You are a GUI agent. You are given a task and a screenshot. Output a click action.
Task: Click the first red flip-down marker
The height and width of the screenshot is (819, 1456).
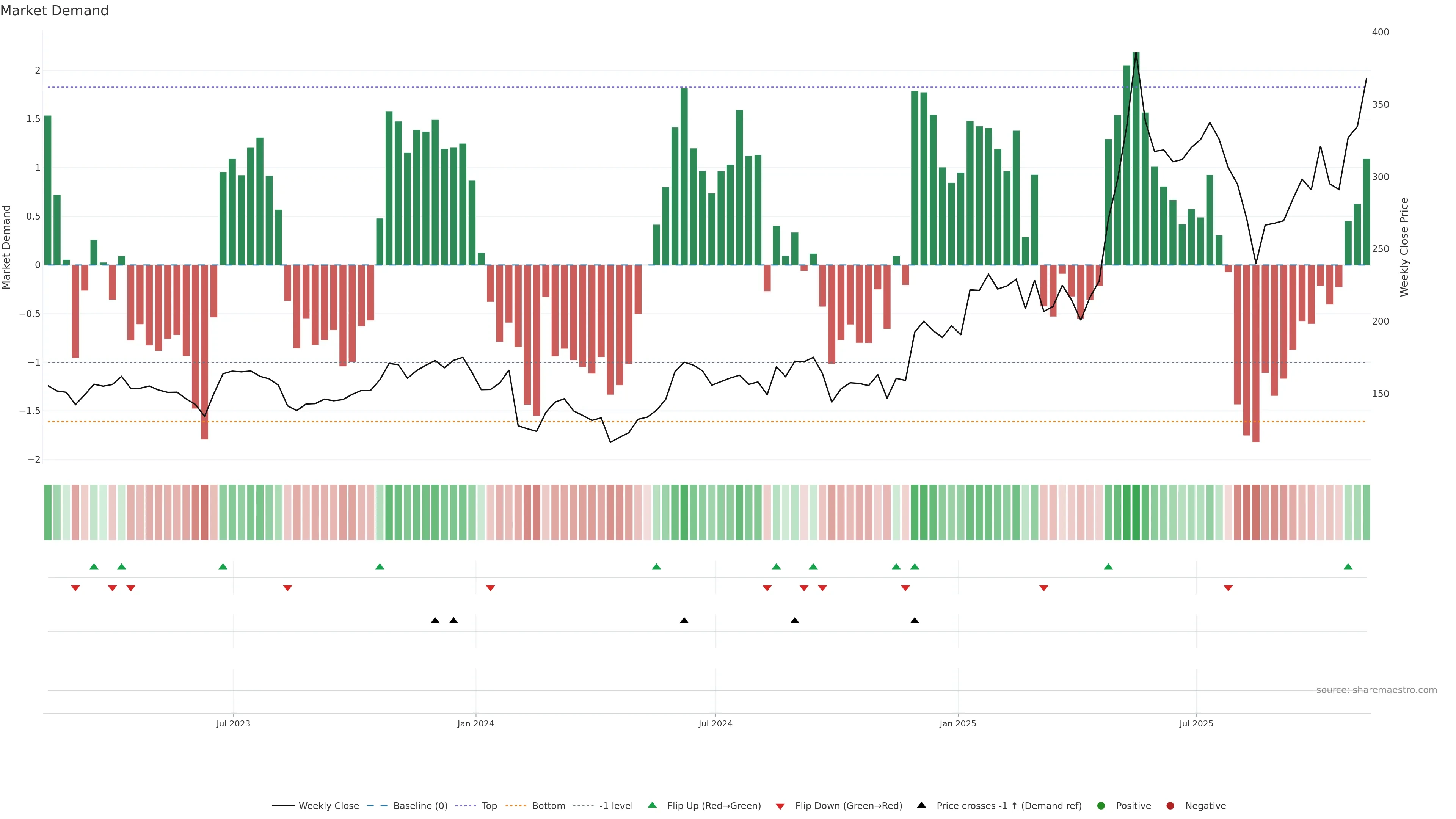click(x=75, y=588)
